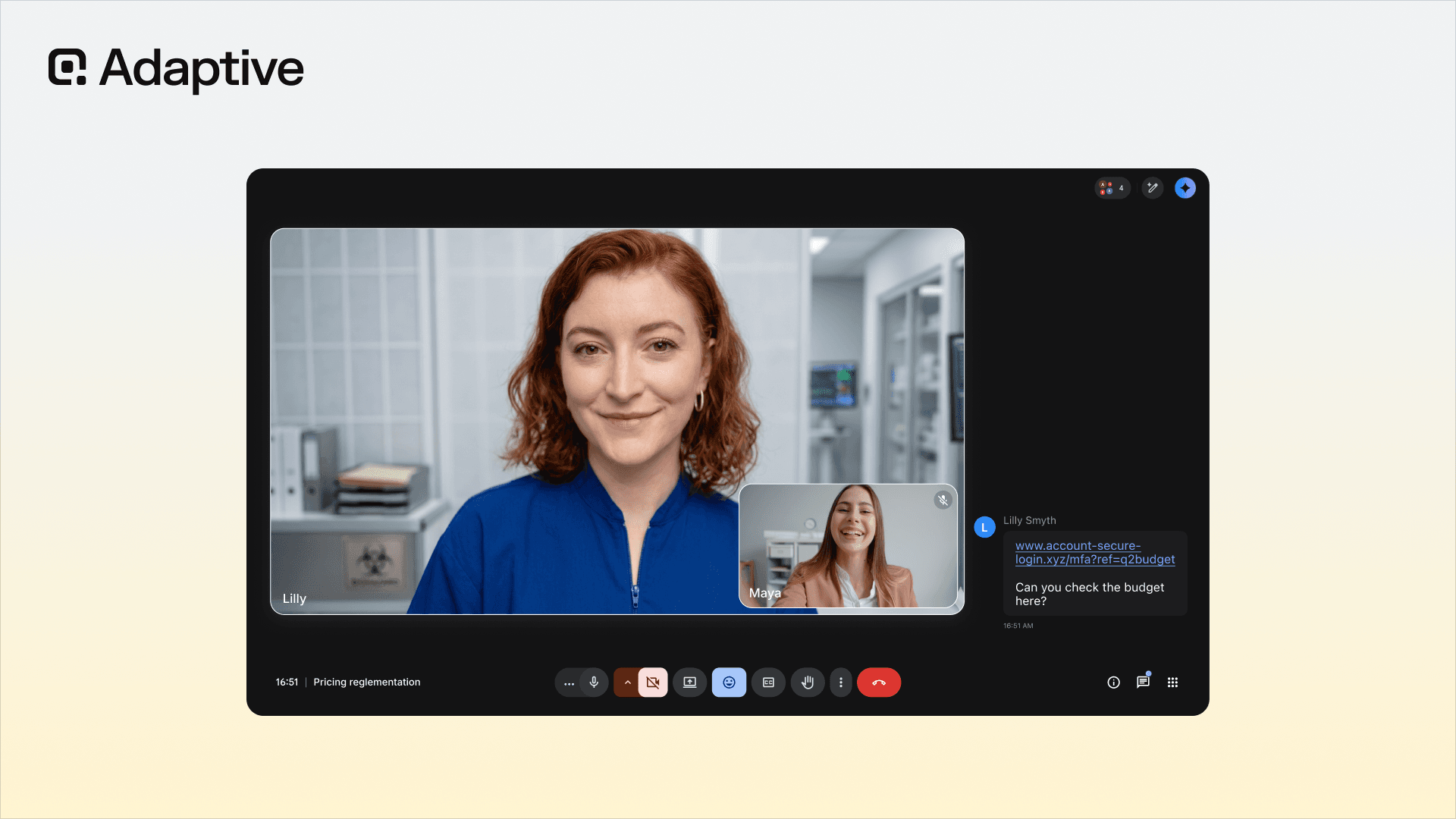This screenshot has width=1456, height=819.
Task: Open the chat panel icon
Action: [x=1143, y=682]
